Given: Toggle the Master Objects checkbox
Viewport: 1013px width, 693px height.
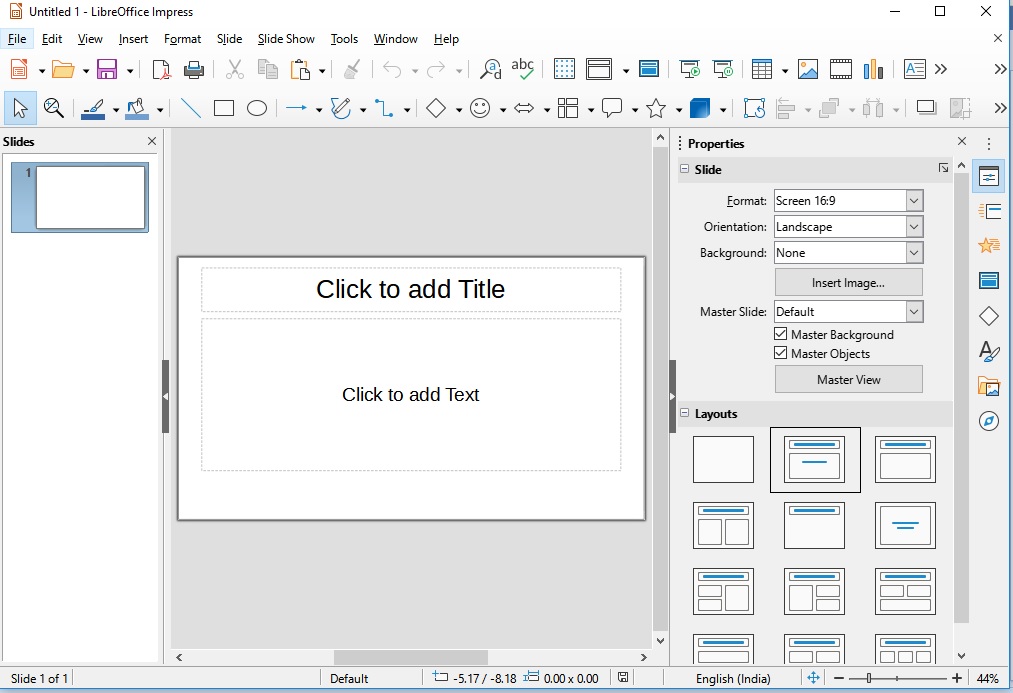Looking at the screenshot, I should (x=782, y=353).
